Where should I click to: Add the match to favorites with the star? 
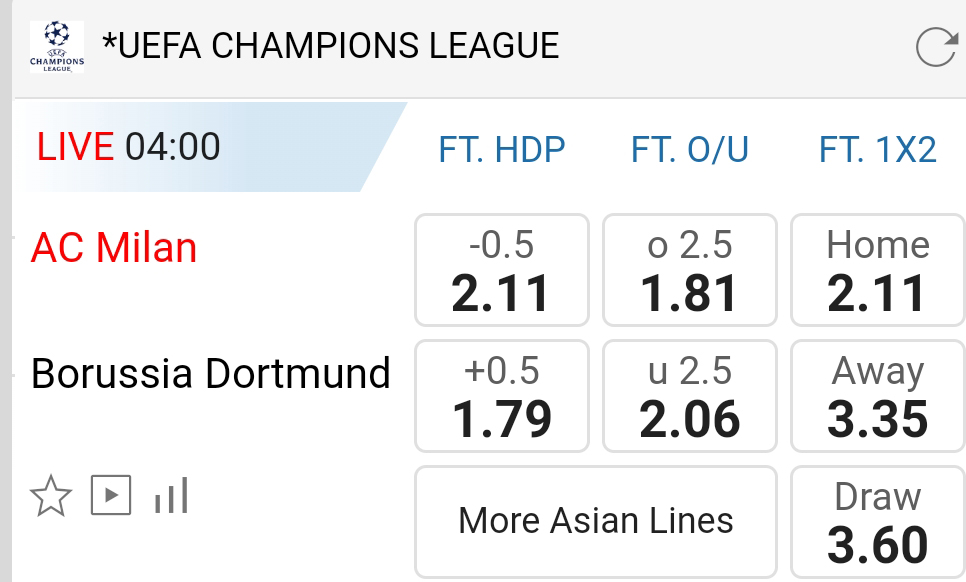pyautogui.click(x=51, y=495)
